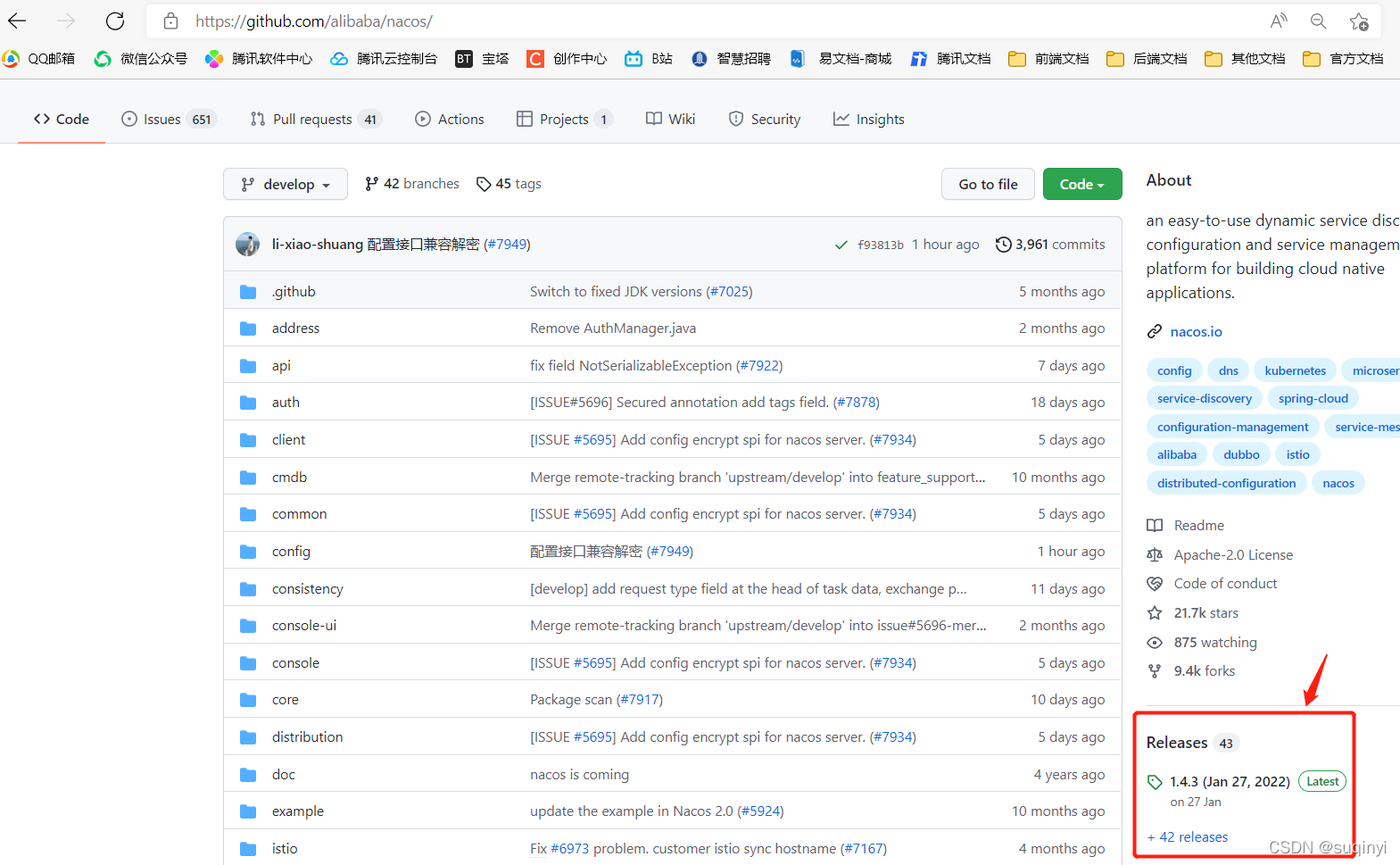Click the Go to file button

coord(988,184)
